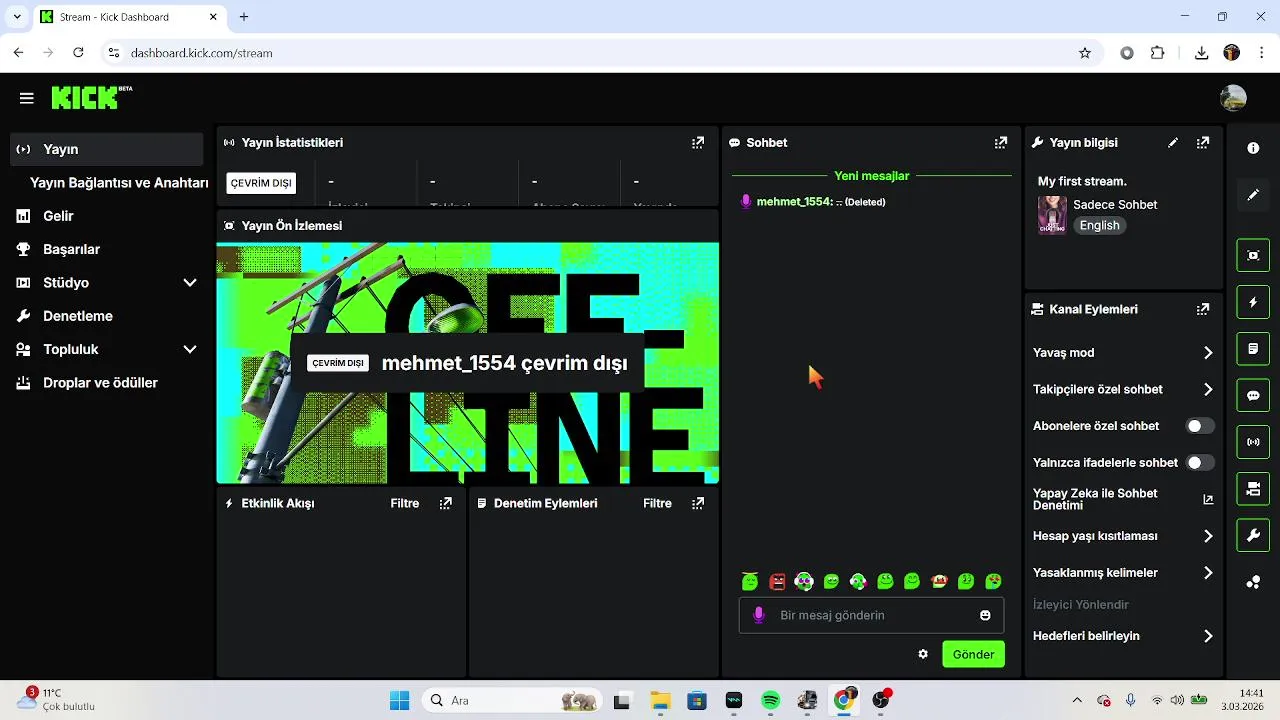Enable the Yalnızca ifadelerle sohbet toggle
Viewport: 1280px width, 720px height.
point(1200,463)
